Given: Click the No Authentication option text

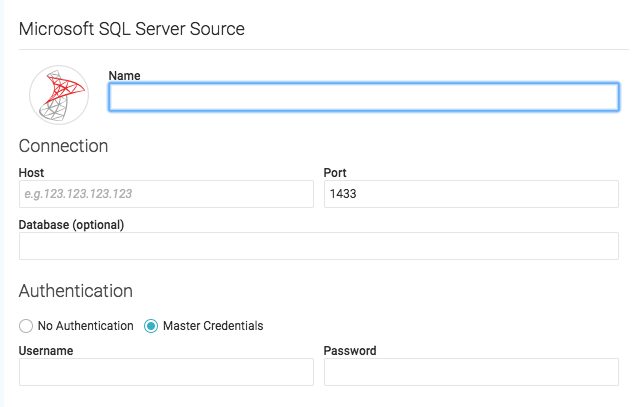Looking at the screenshot, I should 85,326.
